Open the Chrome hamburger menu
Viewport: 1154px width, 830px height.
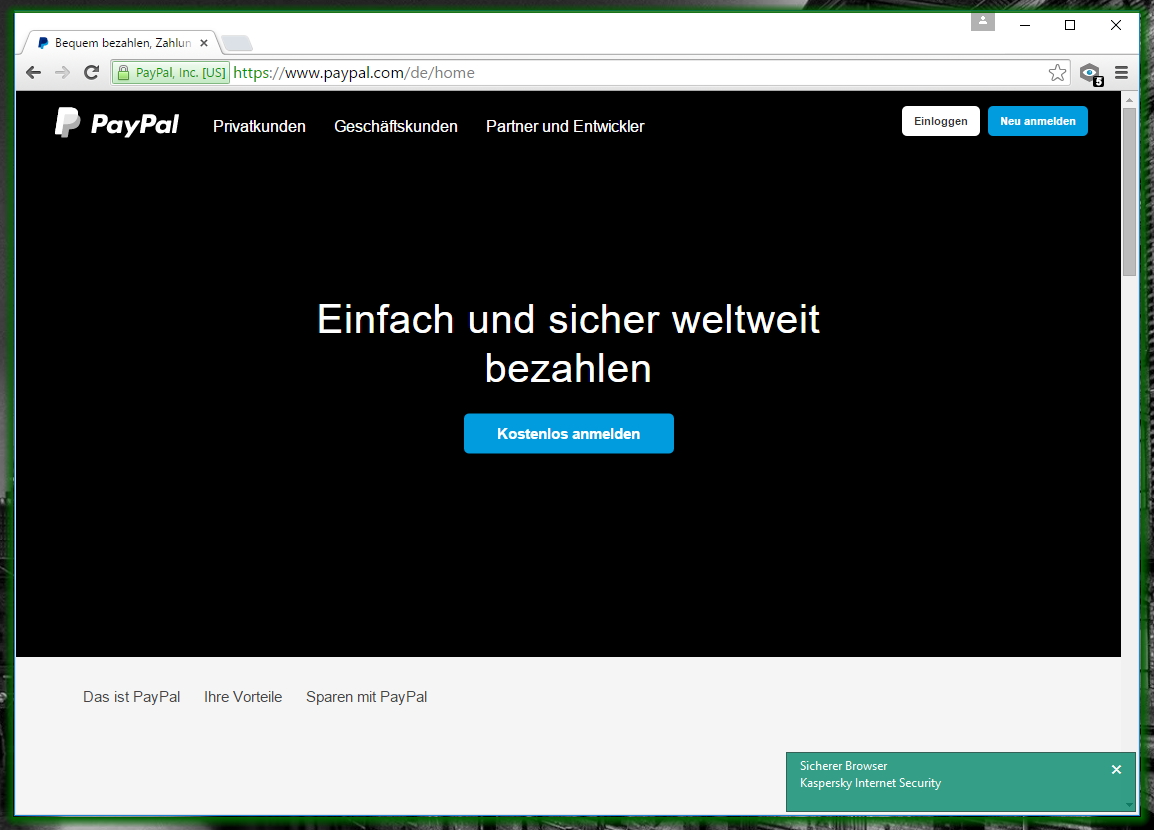1122,72
